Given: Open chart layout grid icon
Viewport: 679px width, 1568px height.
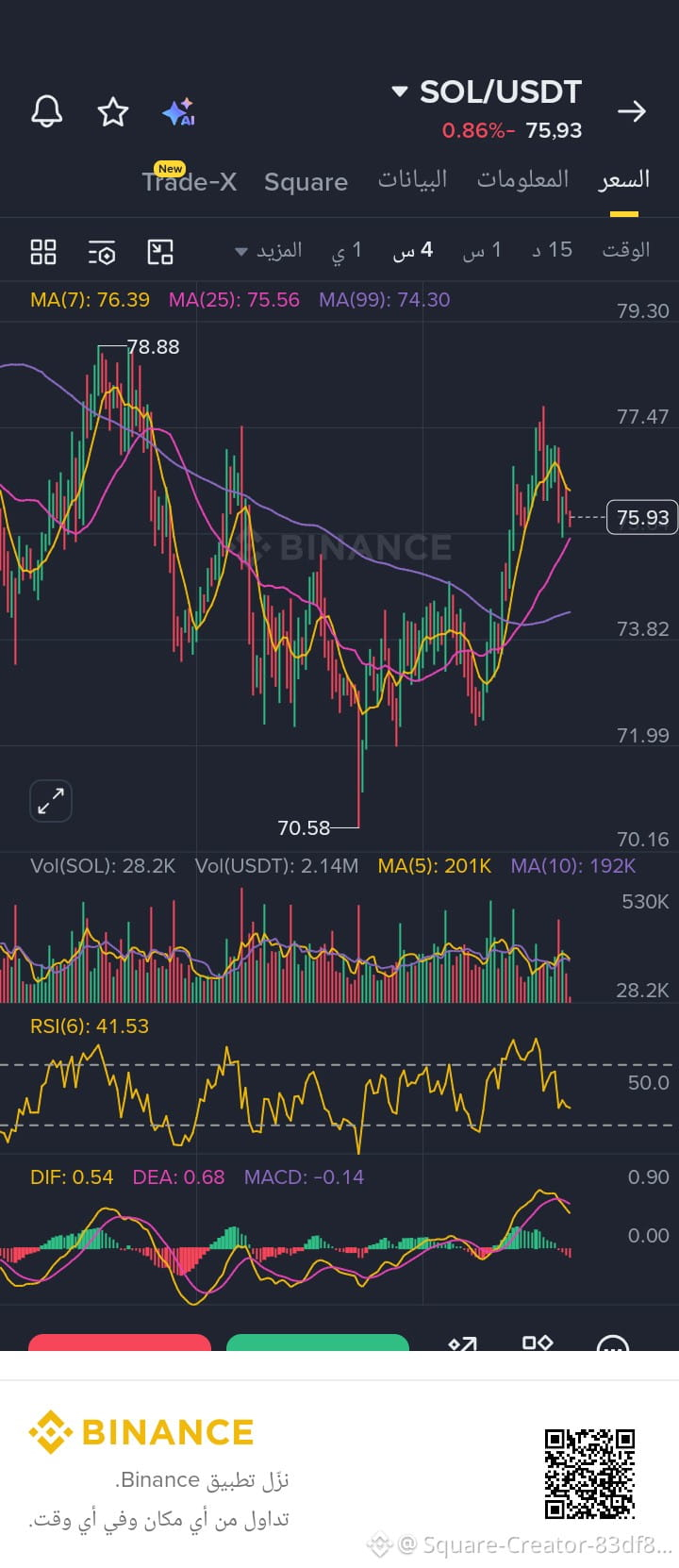Looking at the screenshot, I should click(43, 252).
